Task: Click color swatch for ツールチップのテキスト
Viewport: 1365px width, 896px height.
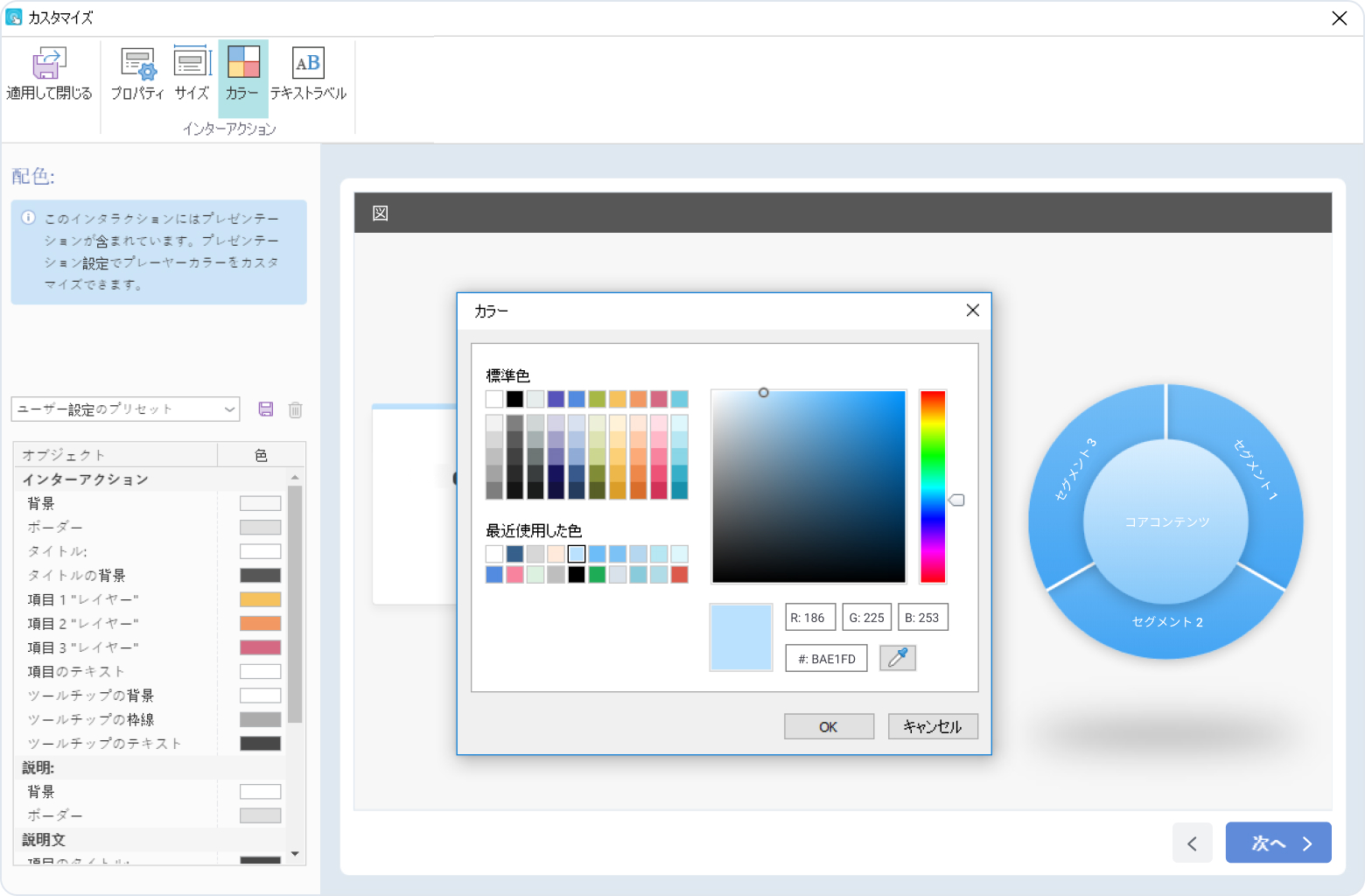Action: pyautogui.click(x=261, y=744)
